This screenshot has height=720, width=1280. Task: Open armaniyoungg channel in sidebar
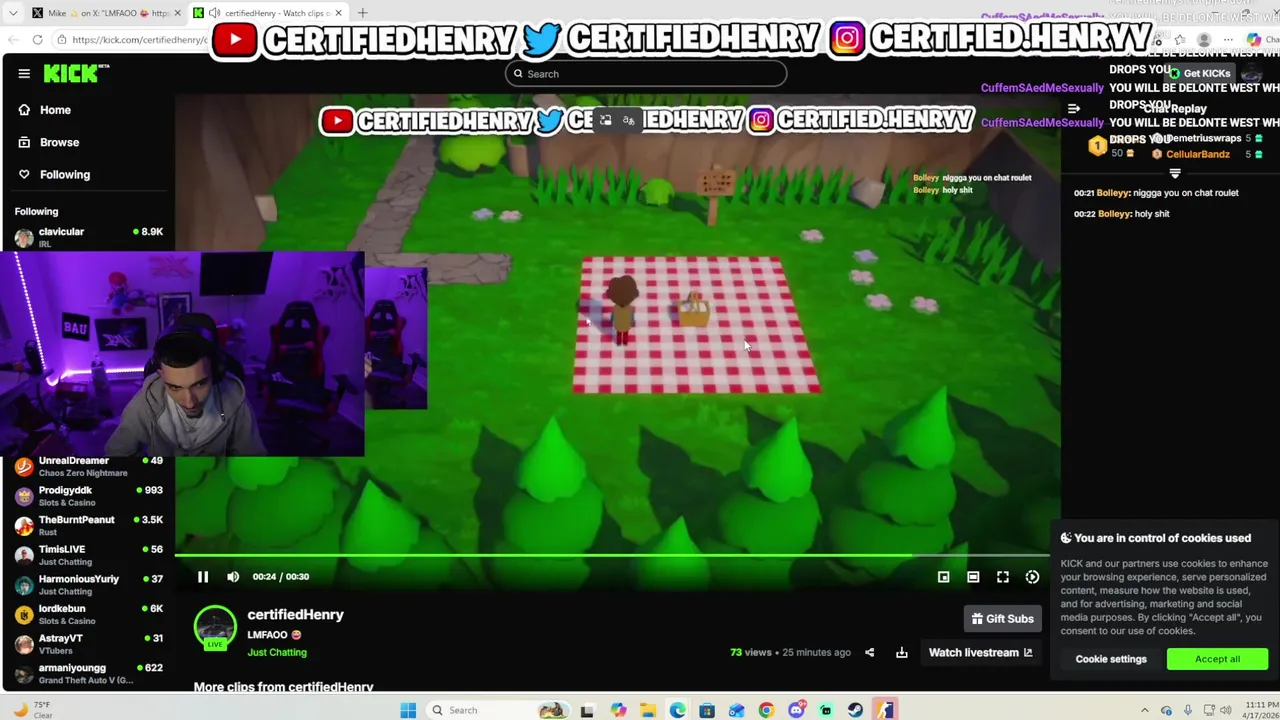click(88, 673)
